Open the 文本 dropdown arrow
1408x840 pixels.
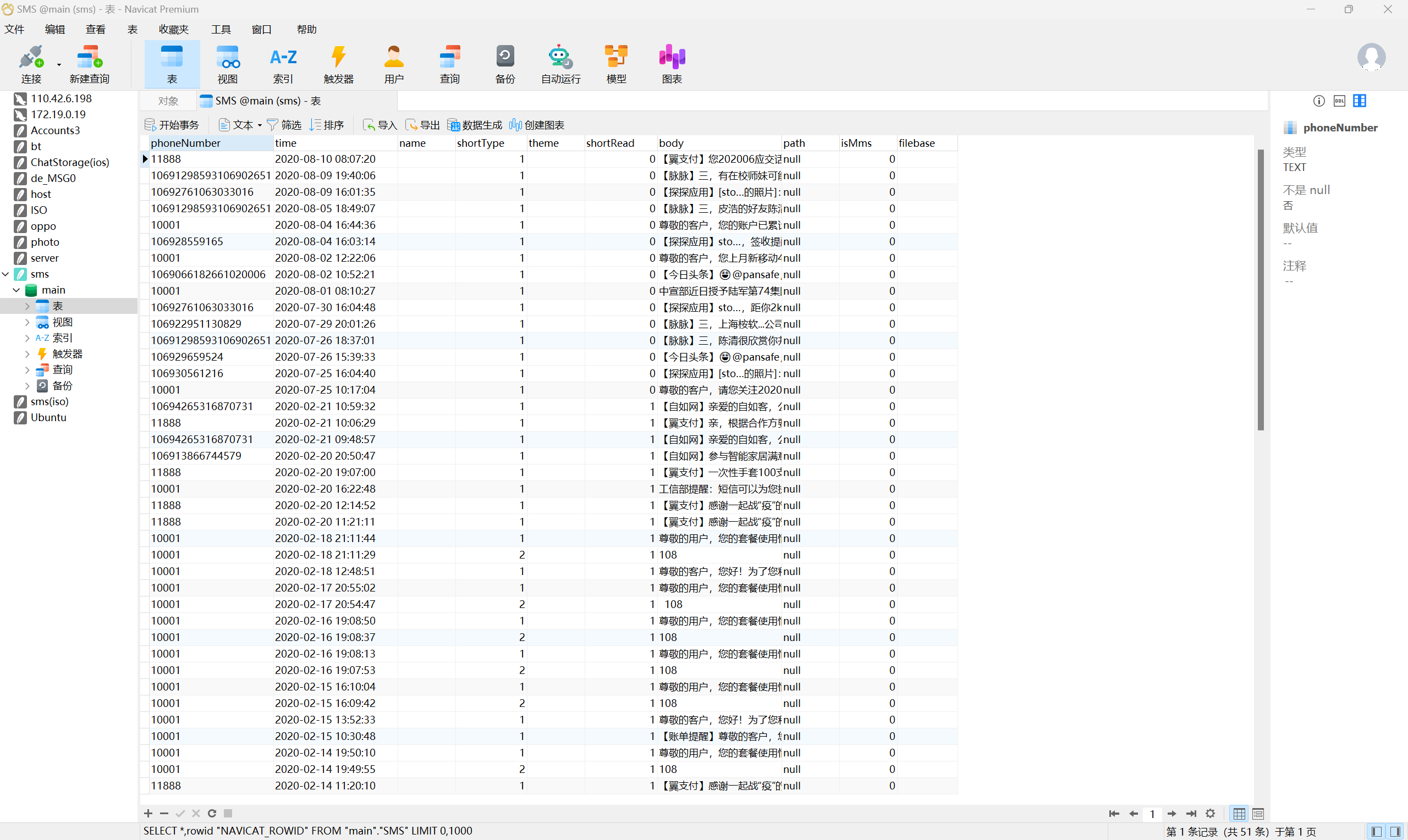259,125
